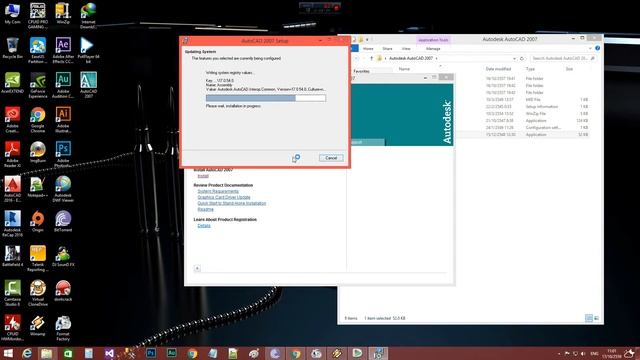The height and width of the screenshot is (360, 640).
Task: Open the Share tab in File Explorer
Action: pos(387,49)
